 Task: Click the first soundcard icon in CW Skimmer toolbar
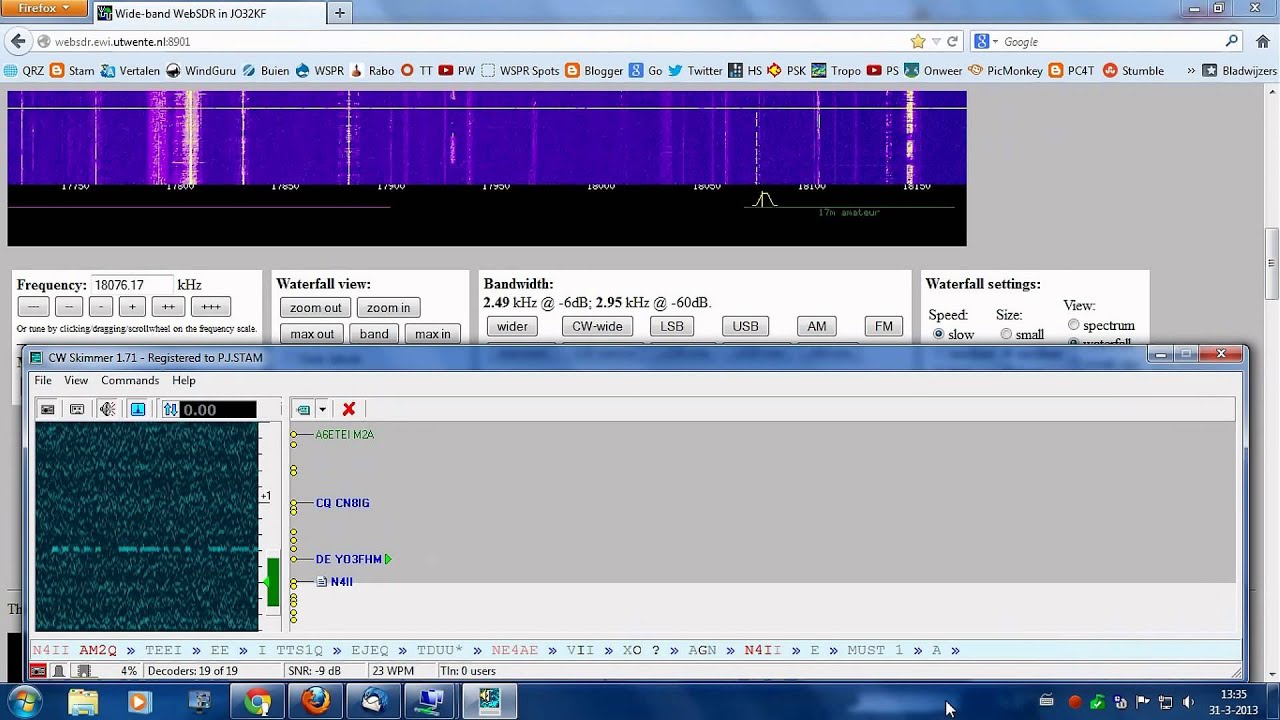click(x=47, y=409)
